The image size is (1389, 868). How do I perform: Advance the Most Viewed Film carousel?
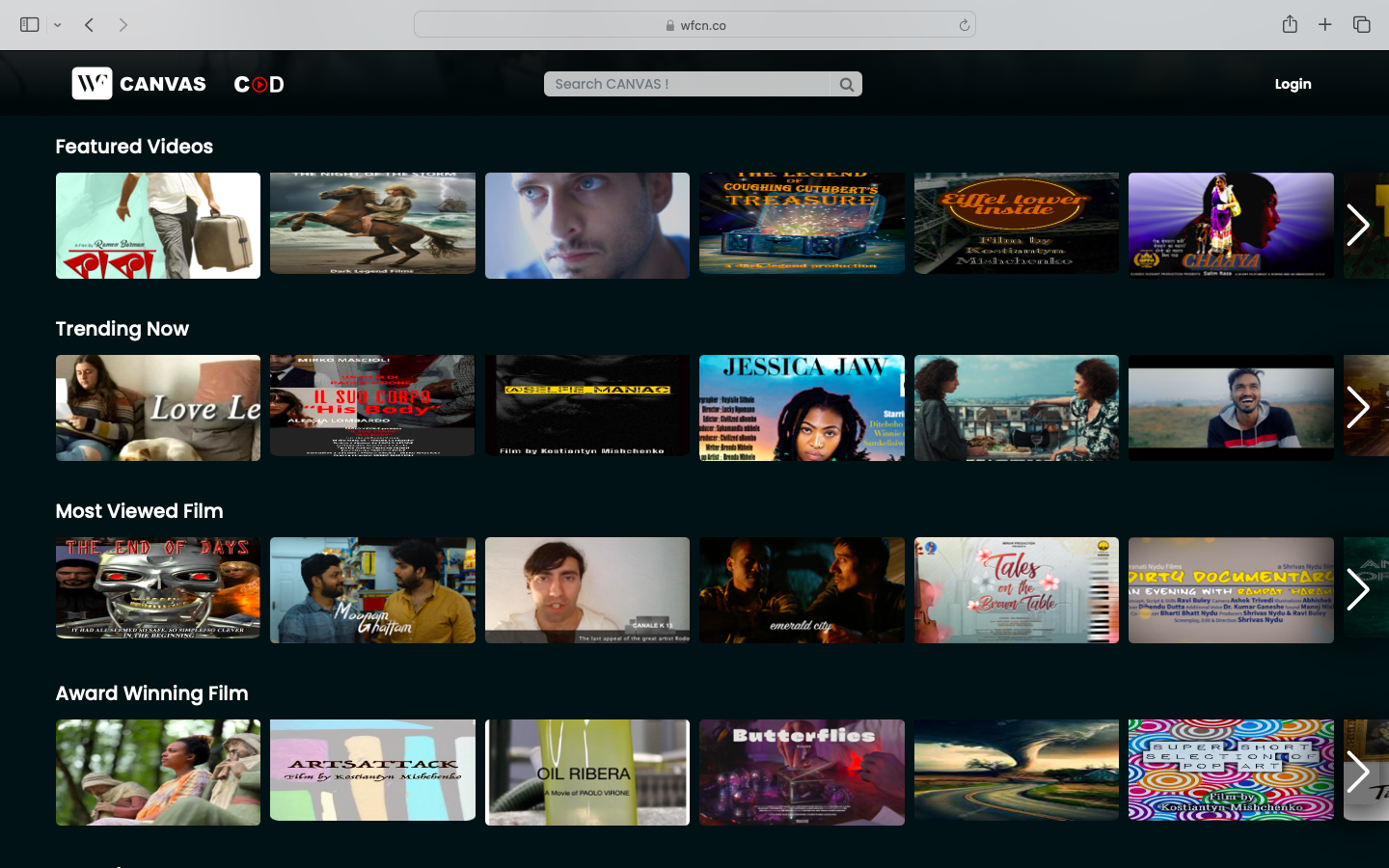[1358, 589]
